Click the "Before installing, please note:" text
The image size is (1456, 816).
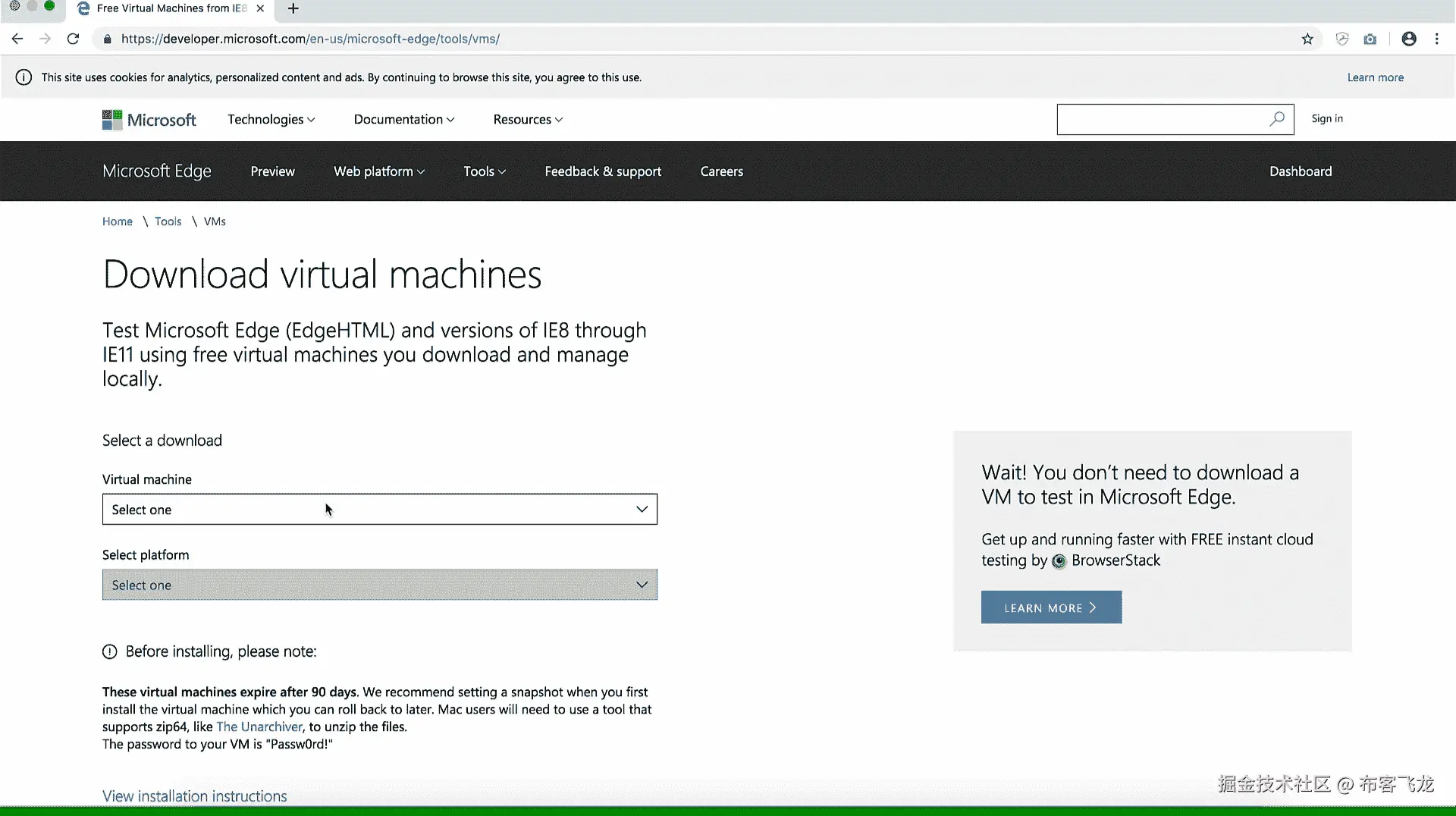tap(221, 651)
